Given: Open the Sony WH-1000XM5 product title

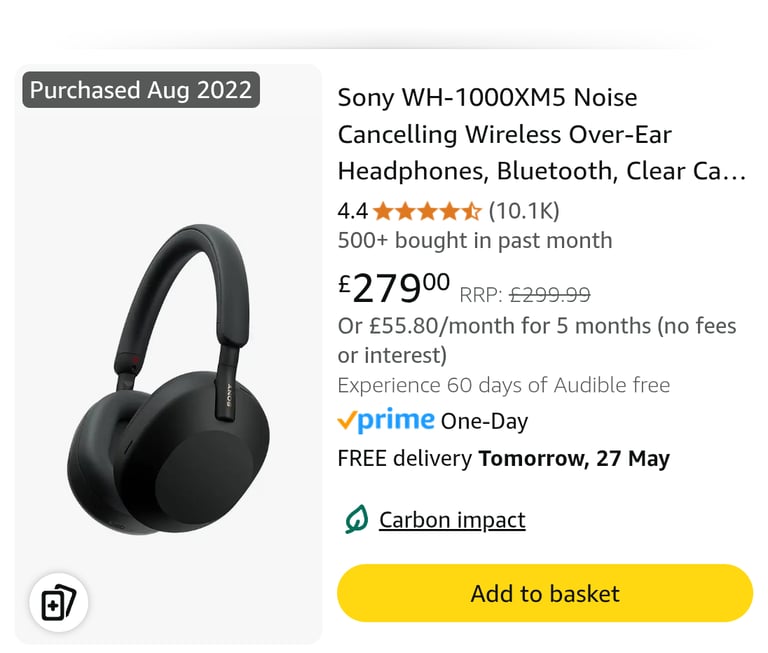Looking at the screenshot, I should (x=541, y=134).
